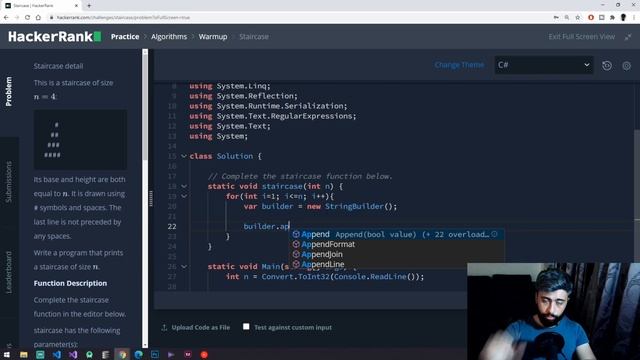Reload the page with the refresh icon
Viewport: 640px width, 360px height.
click(x=27, y=18)
